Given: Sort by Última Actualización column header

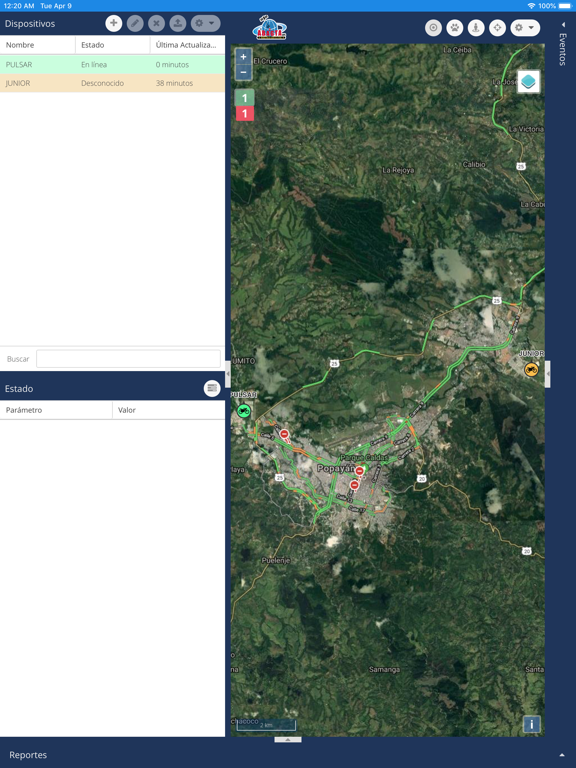Looking at the screenshot, I should (x=188, y=45).
